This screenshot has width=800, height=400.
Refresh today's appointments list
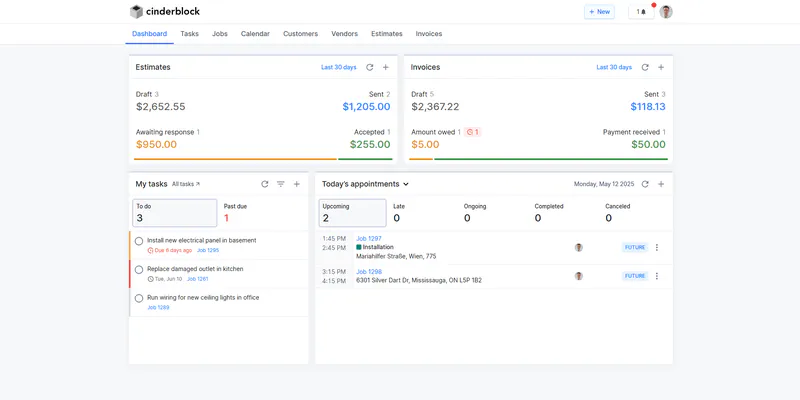645,184
